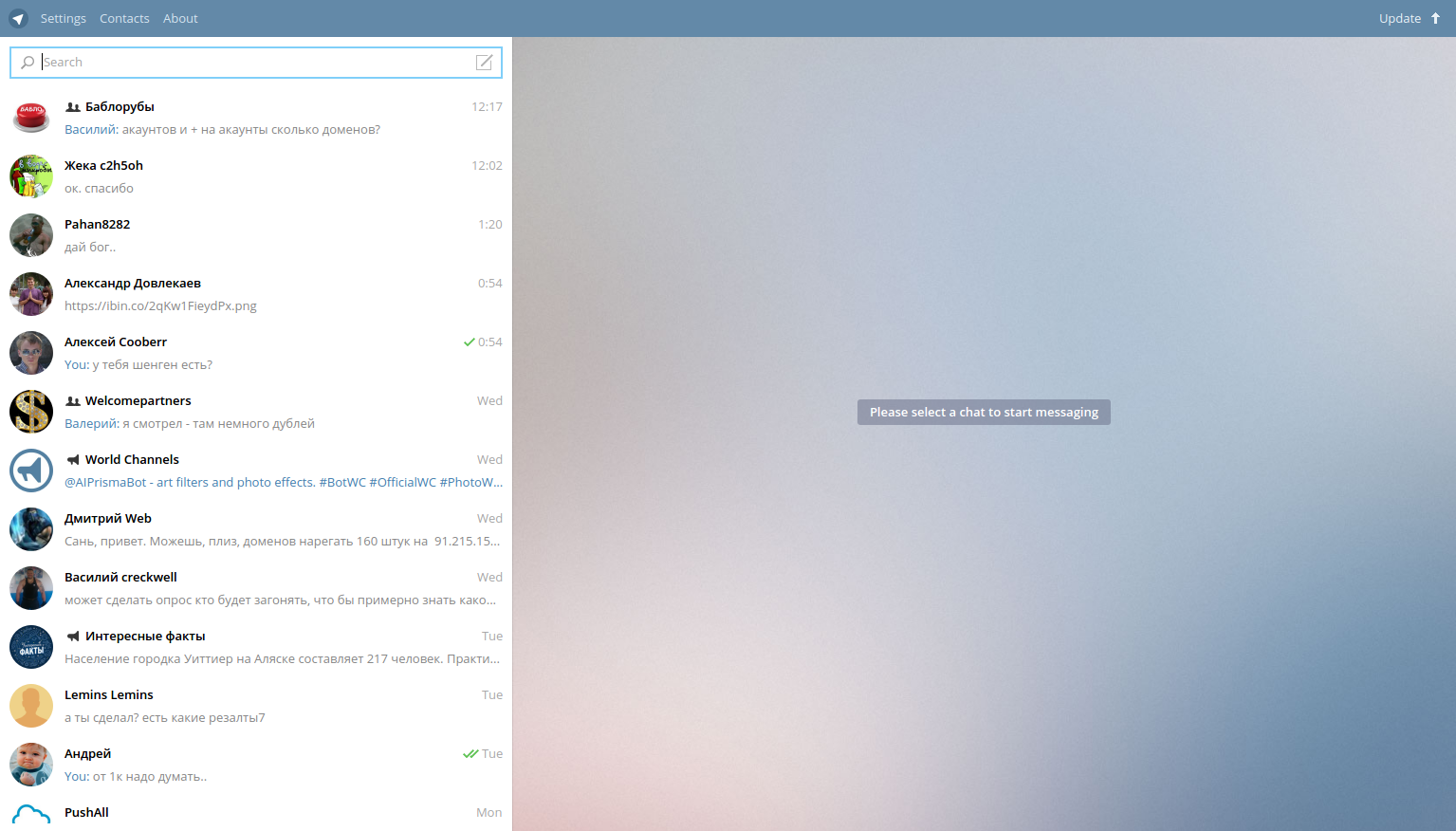This screenshot has height=831, width=1456.
Task: Click 'Please select a chat' placeholder label
Action: click(984, 413)
